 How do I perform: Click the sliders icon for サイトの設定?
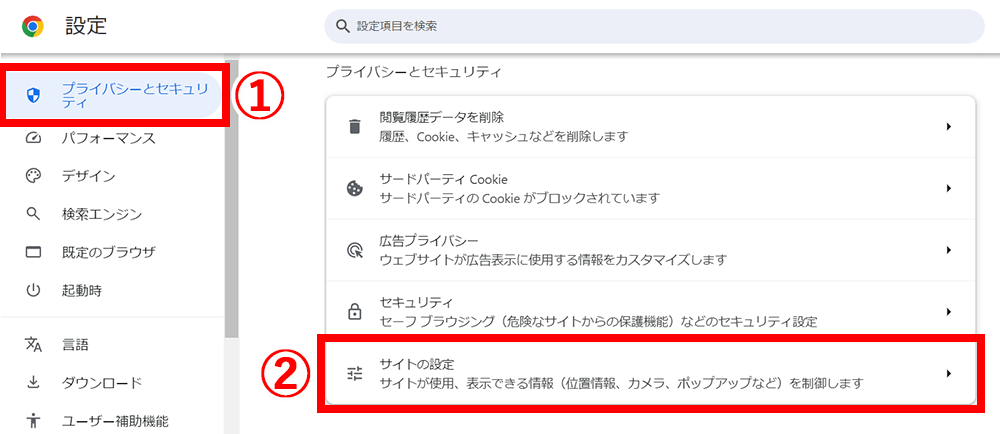(354, 373)
